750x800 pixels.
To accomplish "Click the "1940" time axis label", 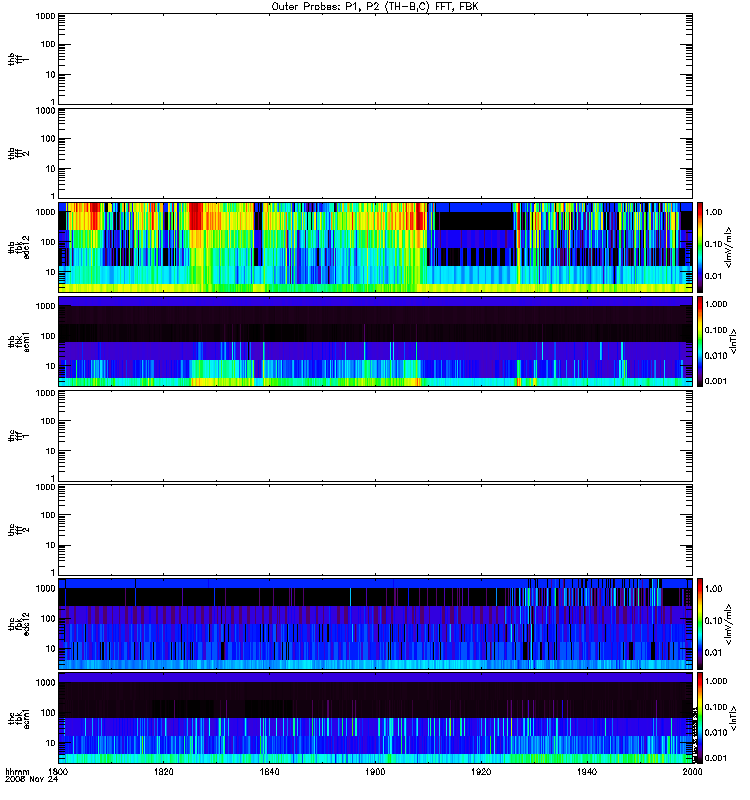I will 587,772.
